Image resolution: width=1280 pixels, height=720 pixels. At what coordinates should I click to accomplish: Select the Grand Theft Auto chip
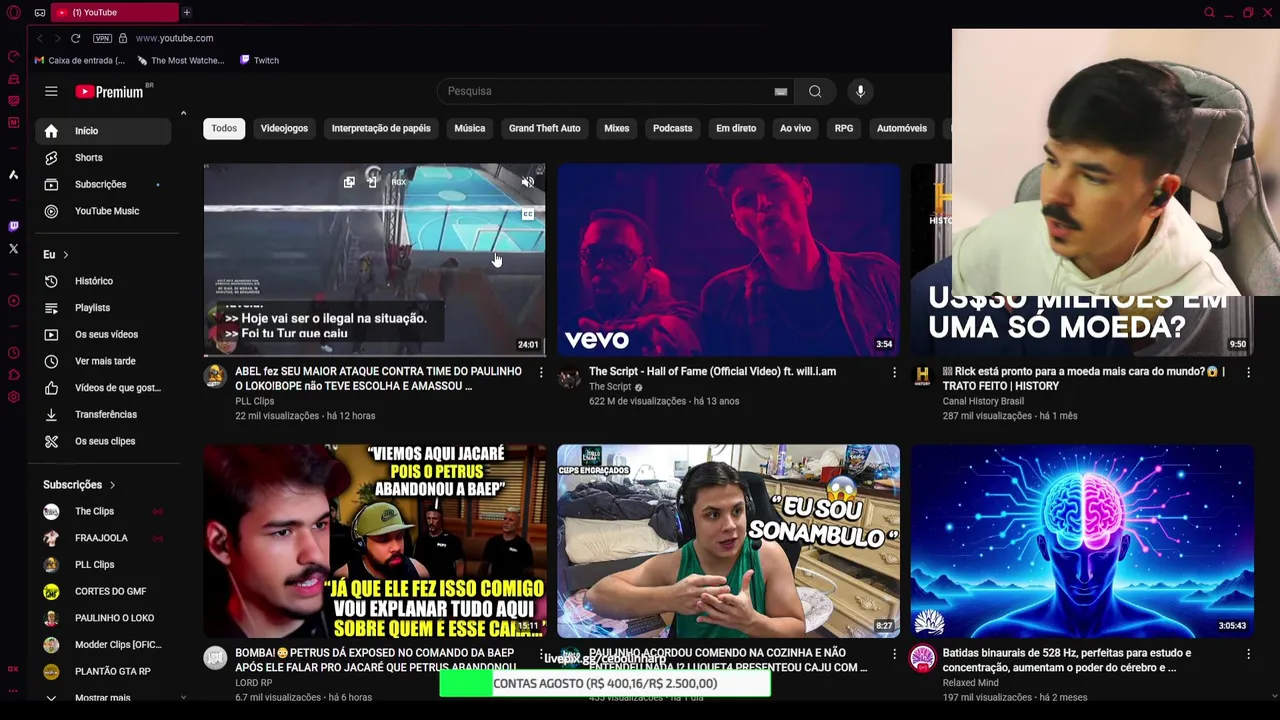pos(544,128)
